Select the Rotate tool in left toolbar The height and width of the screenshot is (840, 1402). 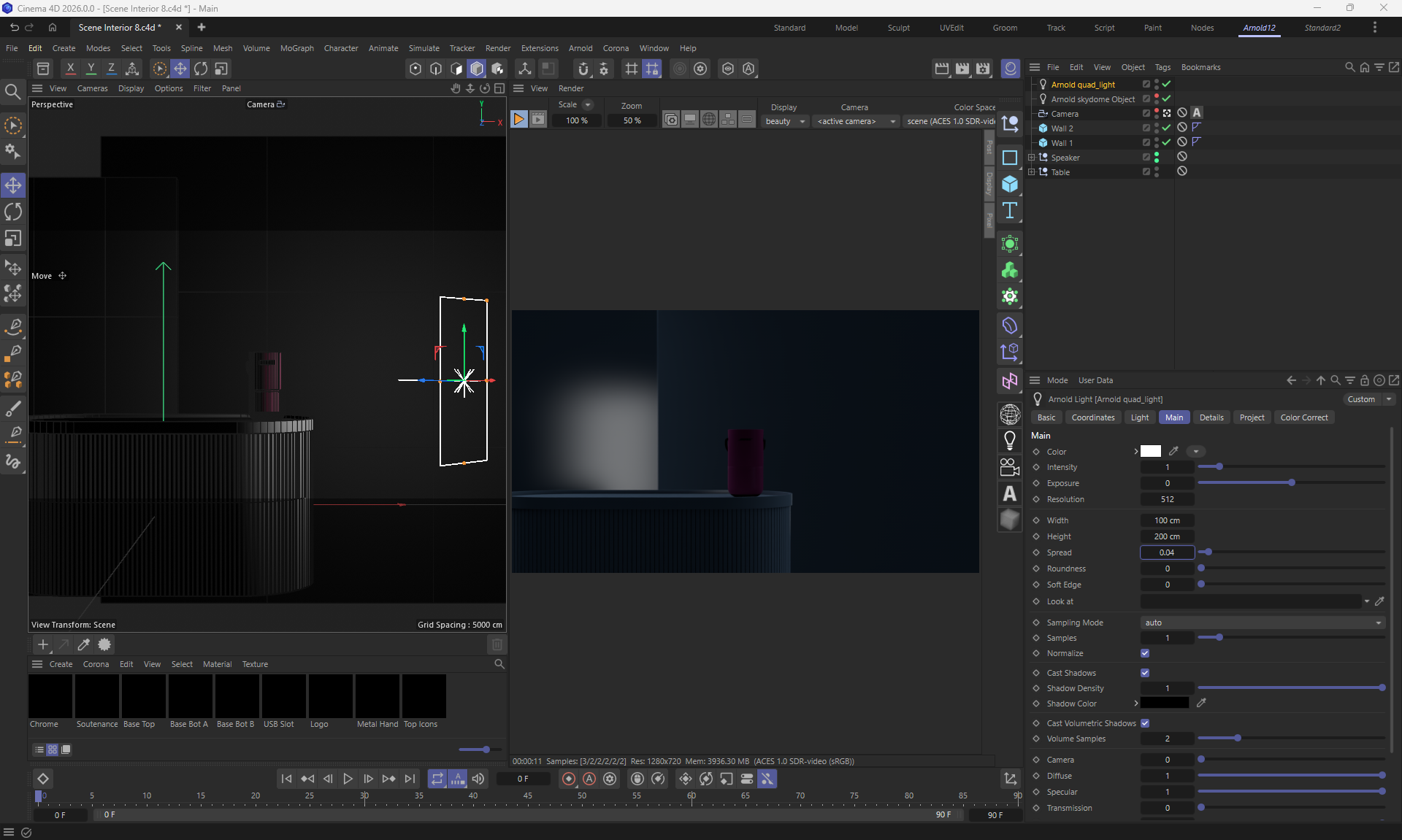13,212
